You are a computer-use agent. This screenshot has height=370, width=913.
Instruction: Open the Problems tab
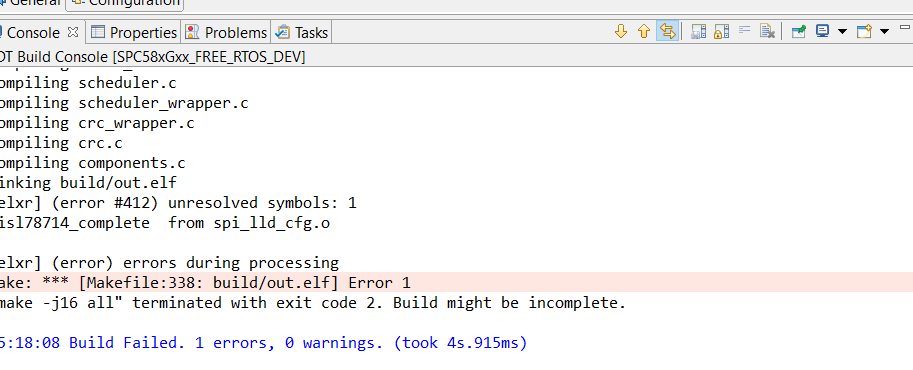click(225, 33)
